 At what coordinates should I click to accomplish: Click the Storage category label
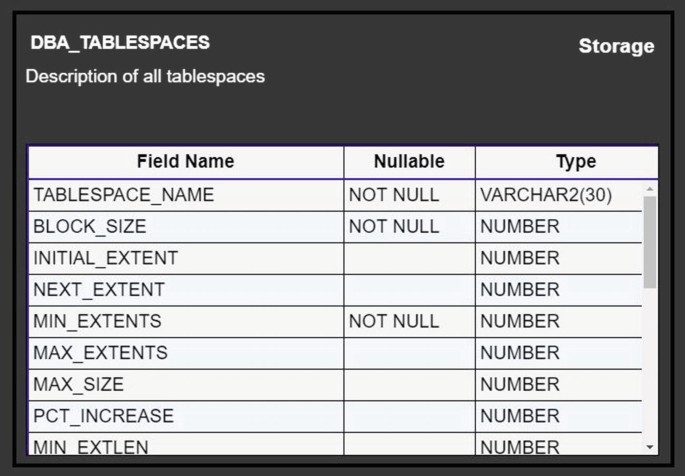(616, 46)
